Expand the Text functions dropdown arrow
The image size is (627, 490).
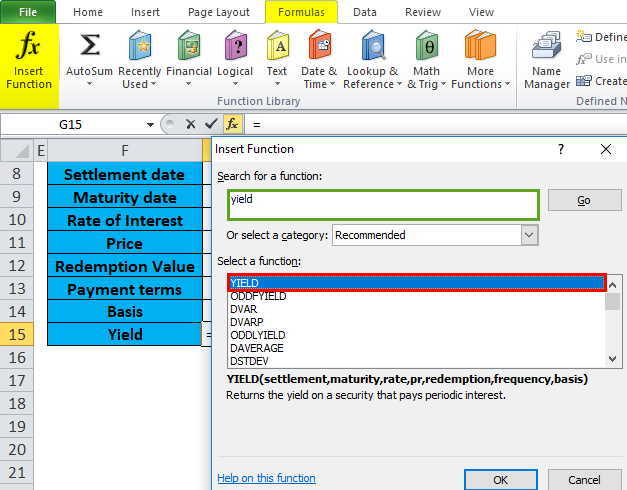click(278, 84)
